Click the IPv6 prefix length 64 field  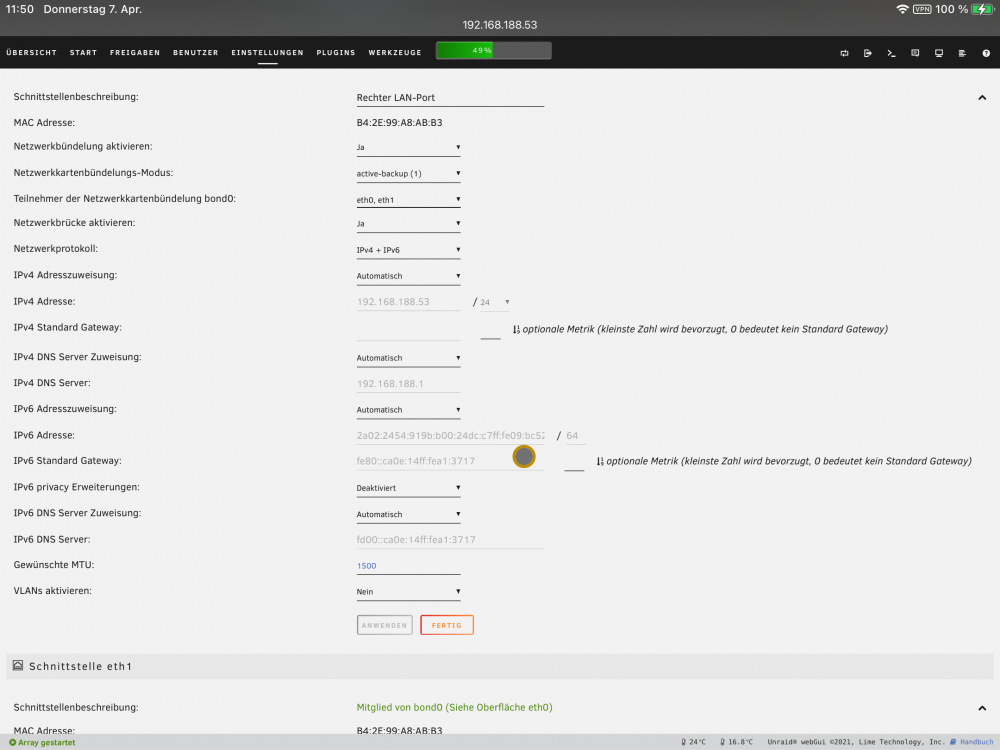[576, 436]
